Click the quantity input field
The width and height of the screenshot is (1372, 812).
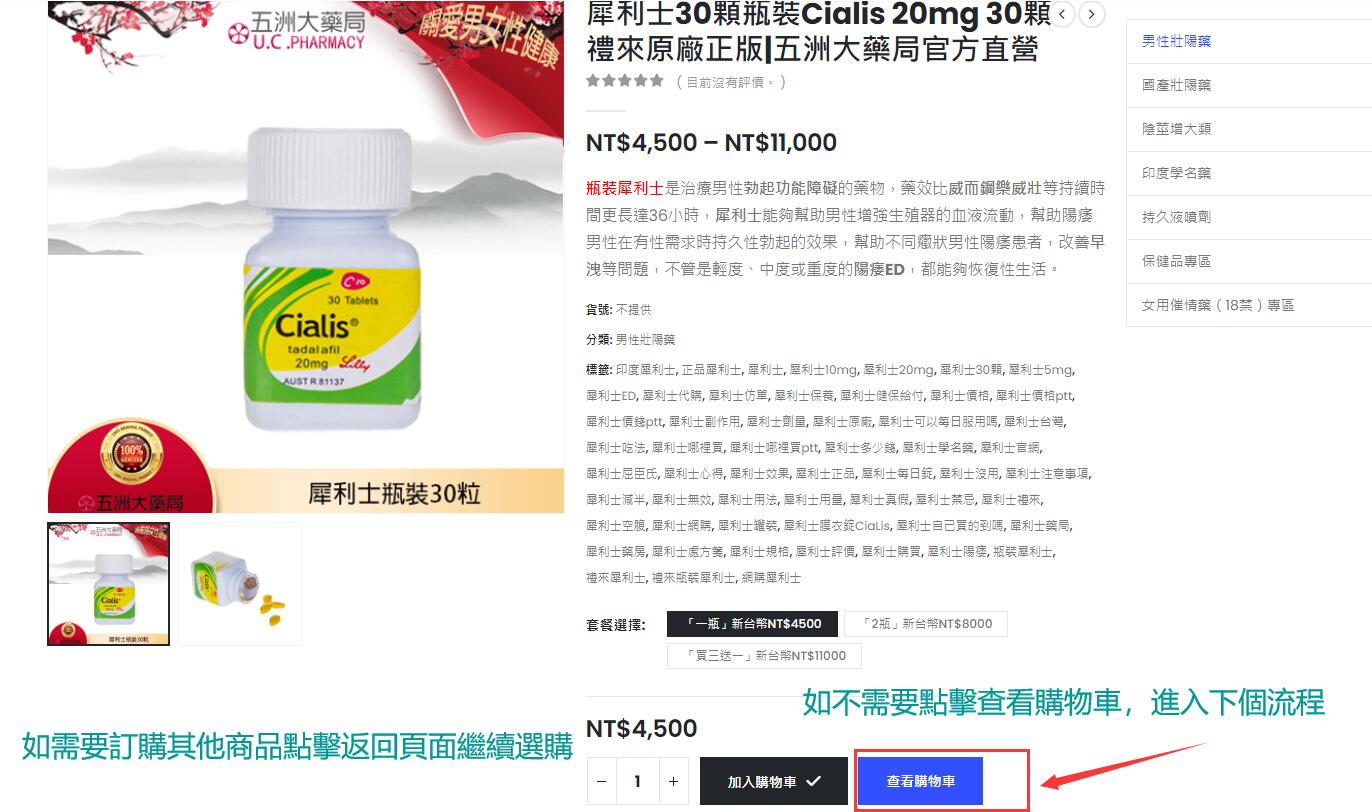637,781
